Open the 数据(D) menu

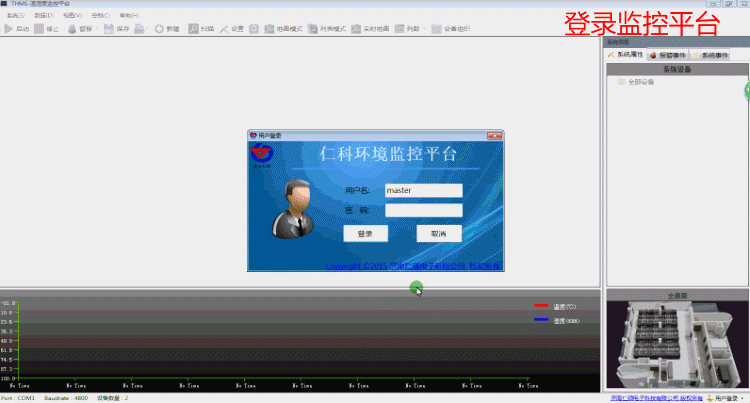point(44,15)
